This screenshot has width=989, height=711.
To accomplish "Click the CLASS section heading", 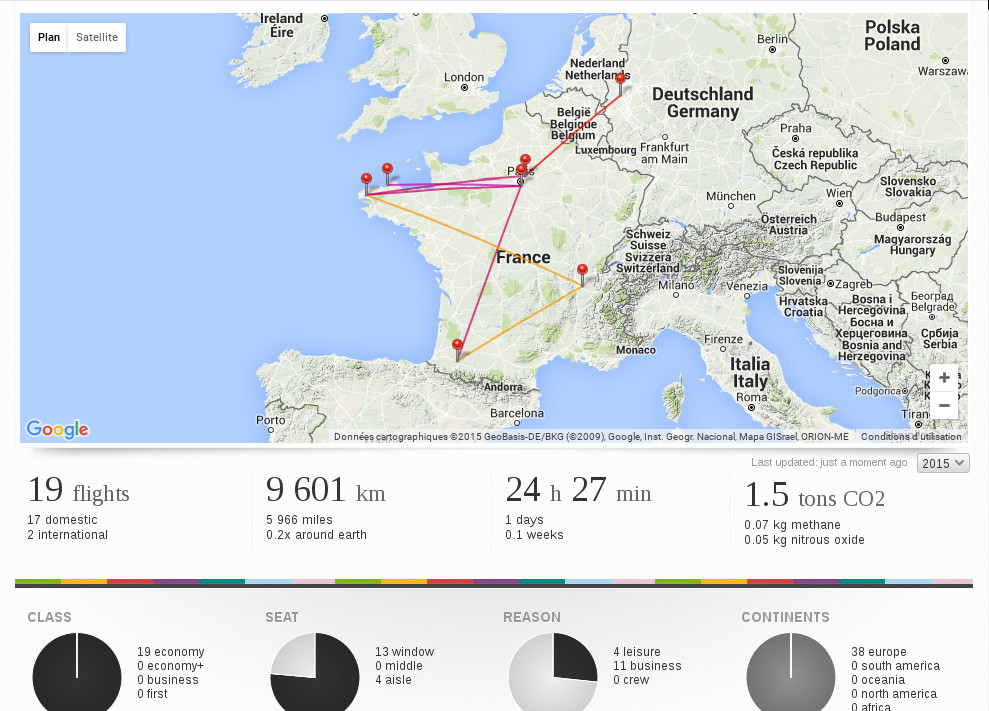I will 50,618.
